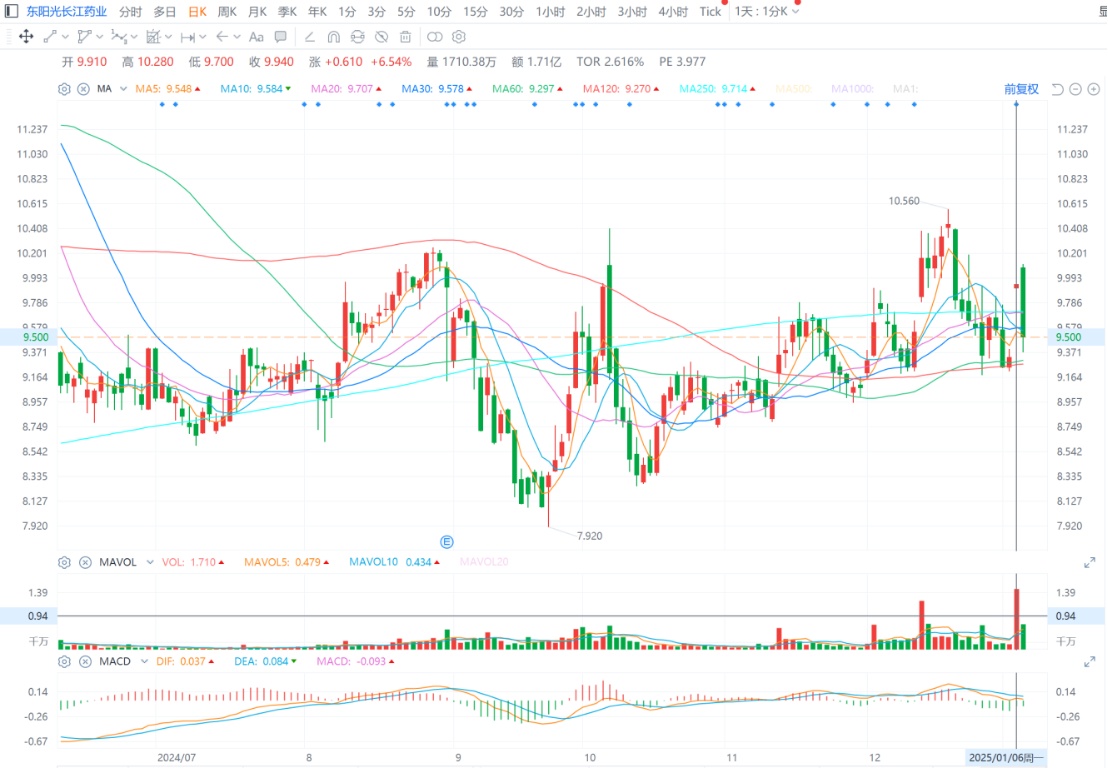1108x769 pixels.
Task: Delete drawings with the trash icon
Action: coord(405,37)
